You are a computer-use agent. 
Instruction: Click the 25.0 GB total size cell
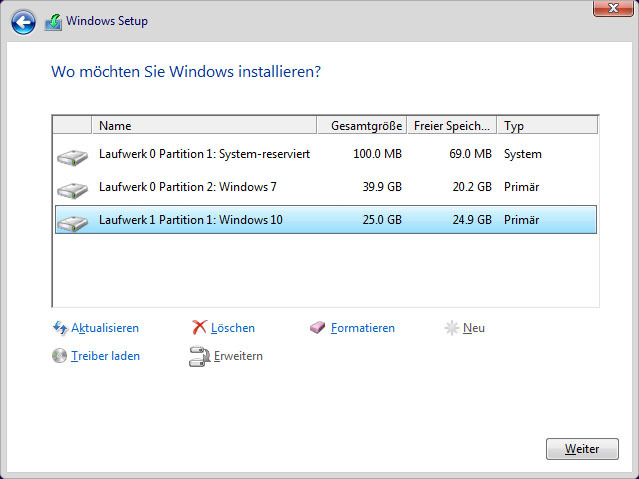tap(382, 220)
